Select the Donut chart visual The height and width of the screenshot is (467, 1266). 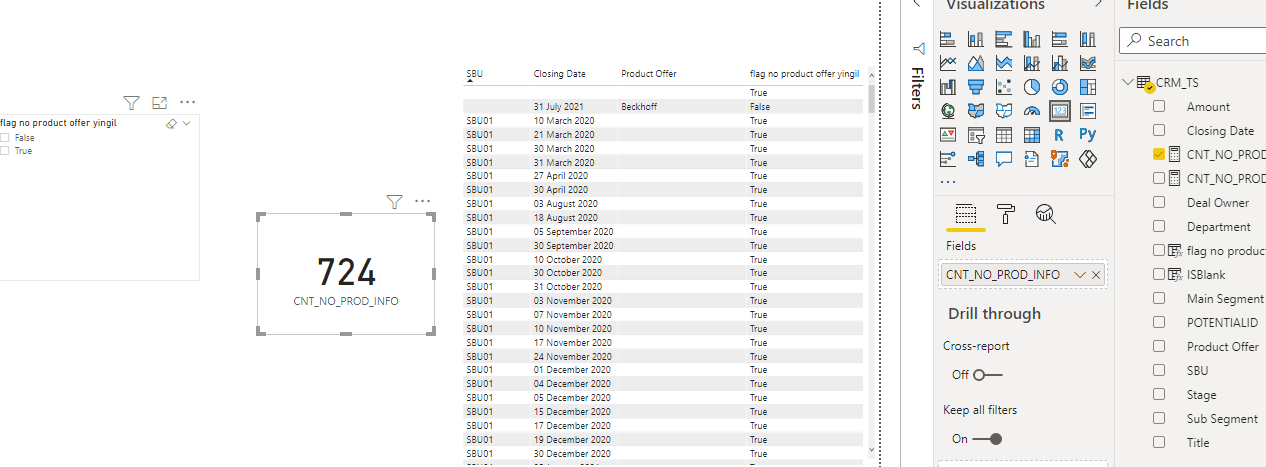tap(1060, 87)
